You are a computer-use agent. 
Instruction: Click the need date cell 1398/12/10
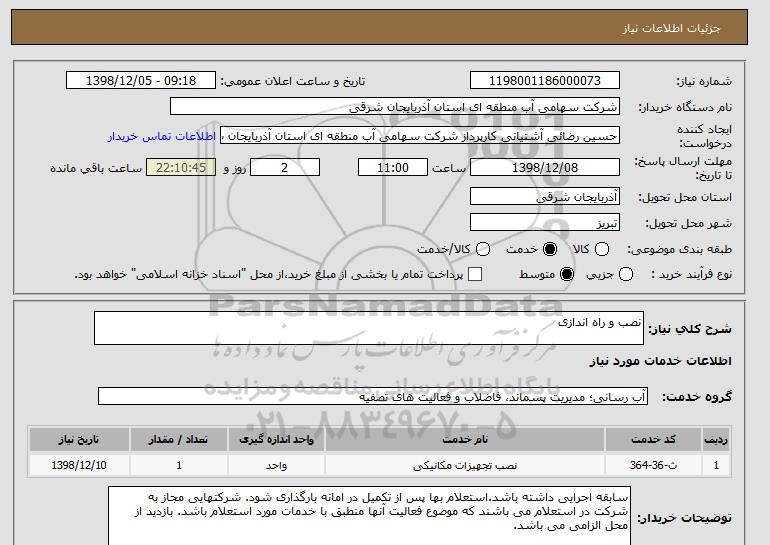[79, 465]
